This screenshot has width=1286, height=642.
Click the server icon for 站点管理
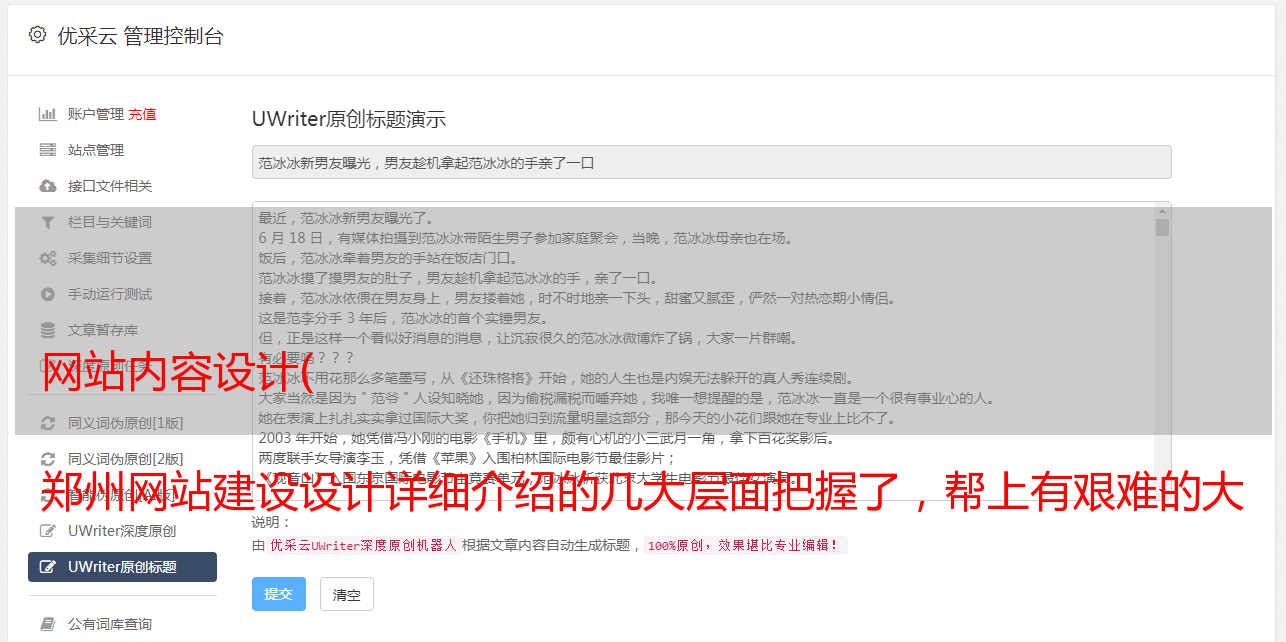pyautogui.click(x=47, y=150)
